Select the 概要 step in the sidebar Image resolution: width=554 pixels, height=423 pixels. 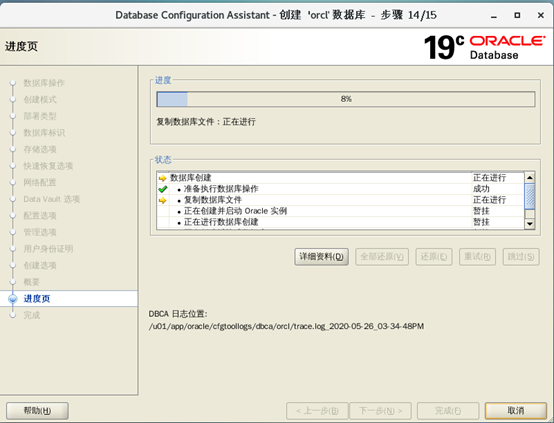coord(32,282)
